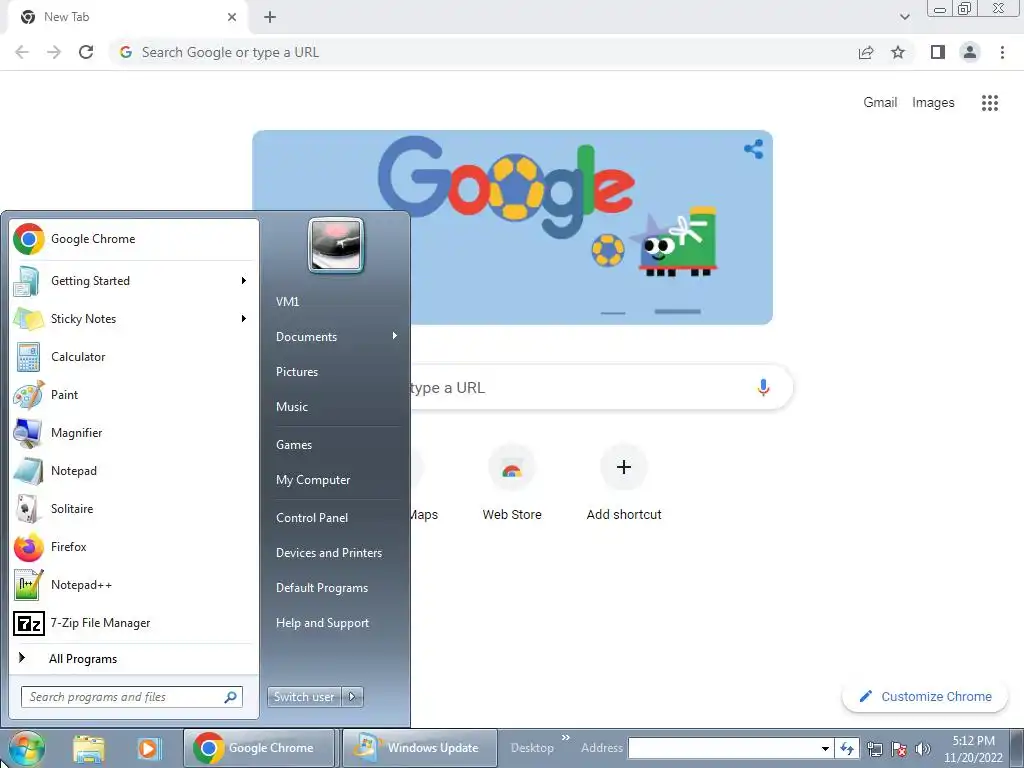
Task: Expand Desktop toolbar chevron
Action: coord(566,738)
